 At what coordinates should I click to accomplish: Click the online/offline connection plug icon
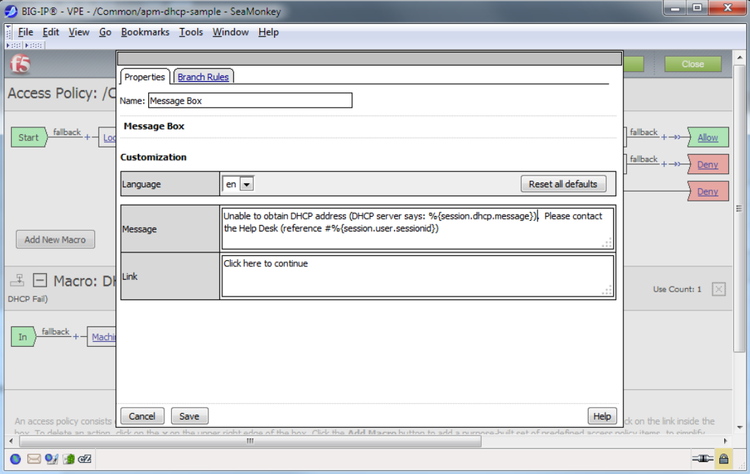pos(702,459)
